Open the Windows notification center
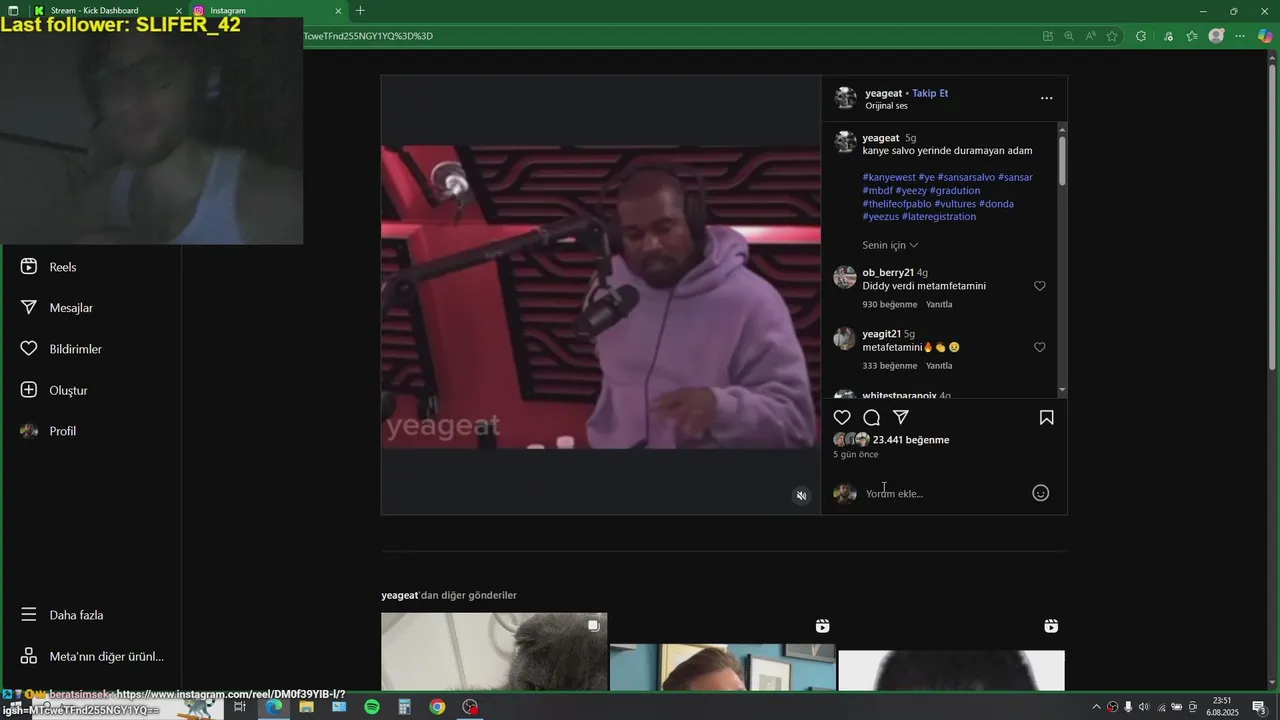 tap(1259, 707)
